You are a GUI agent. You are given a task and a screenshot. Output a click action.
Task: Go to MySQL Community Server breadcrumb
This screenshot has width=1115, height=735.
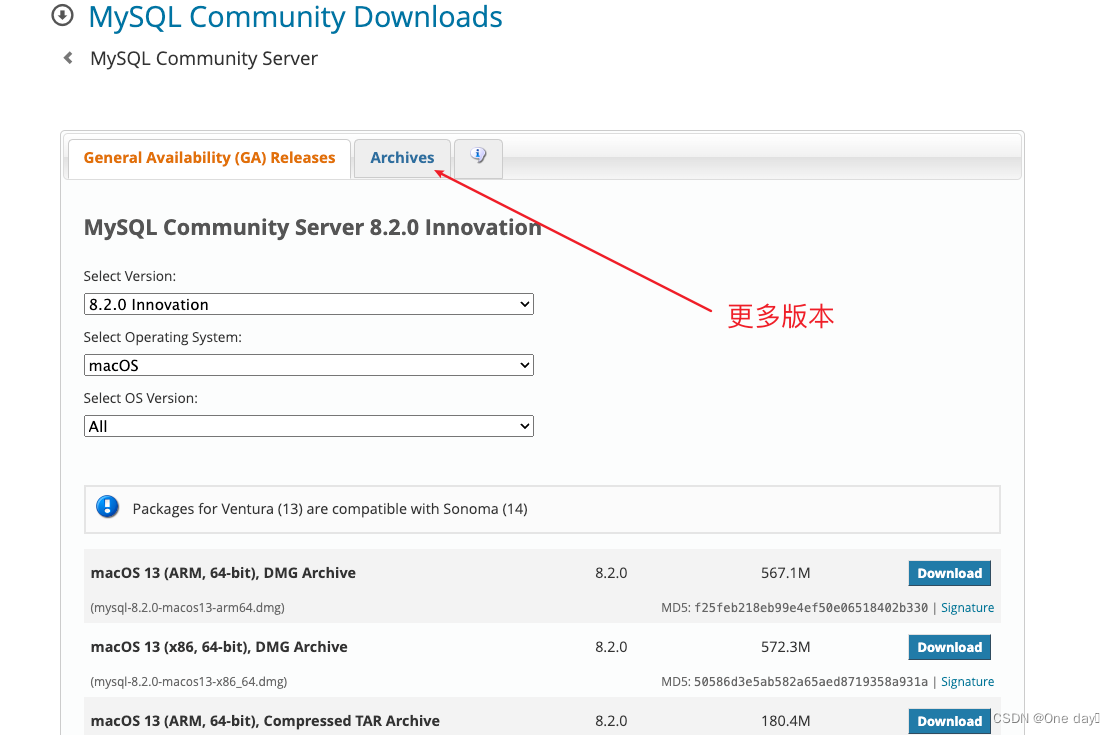204,59
